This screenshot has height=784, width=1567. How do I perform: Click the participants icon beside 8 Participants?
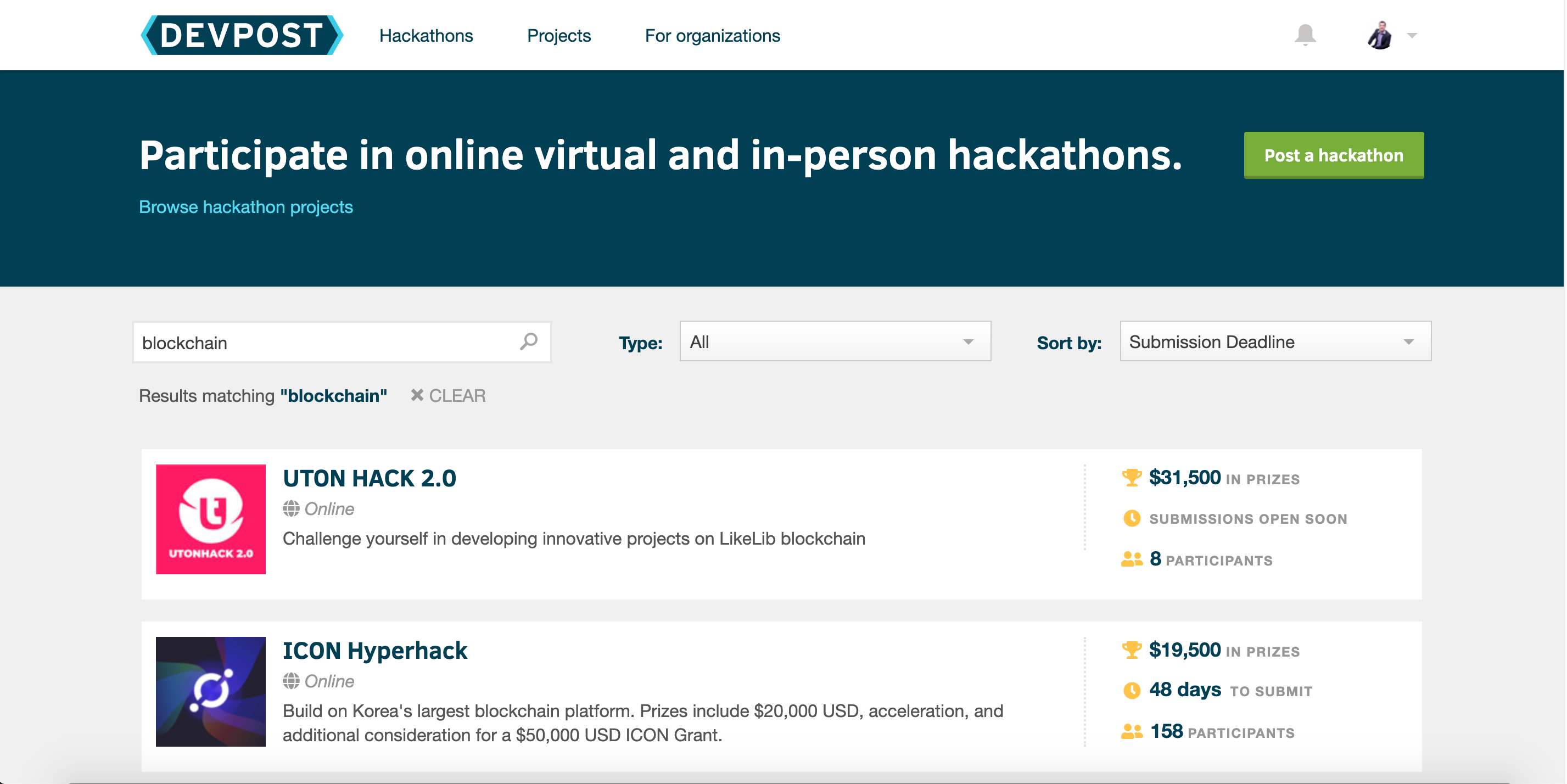tap(1132, 559)
